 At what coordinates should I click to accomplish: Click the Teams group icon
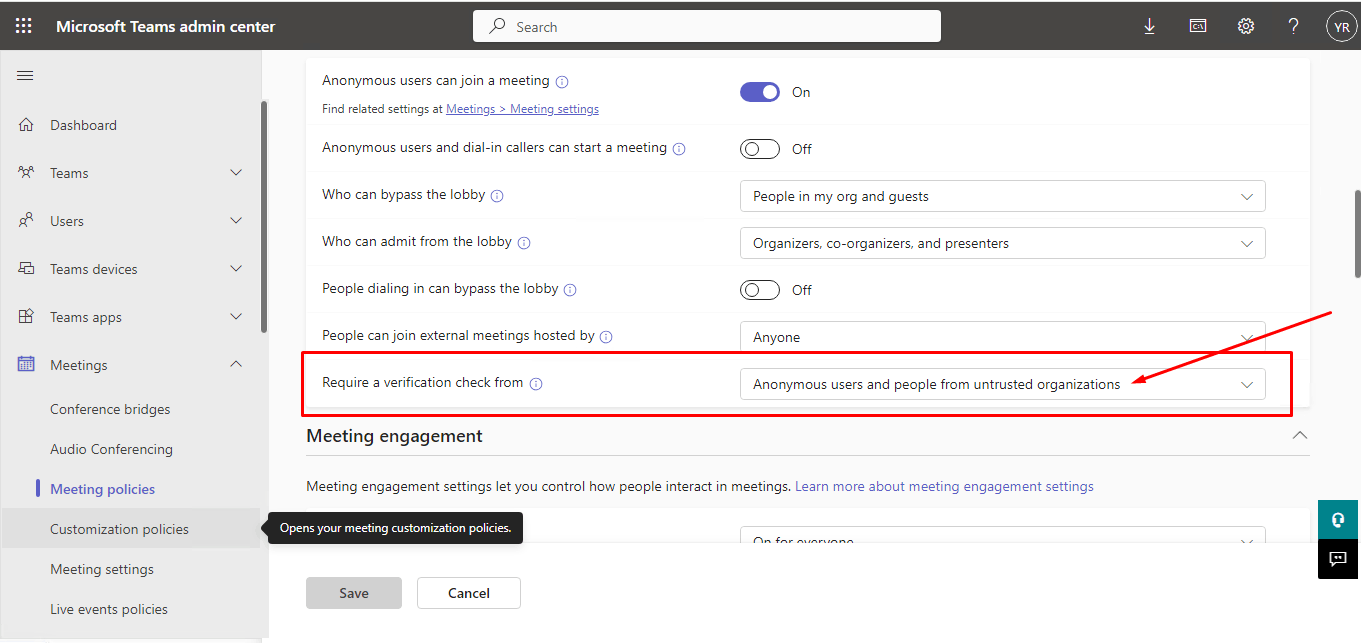click(x=26, y=173)
